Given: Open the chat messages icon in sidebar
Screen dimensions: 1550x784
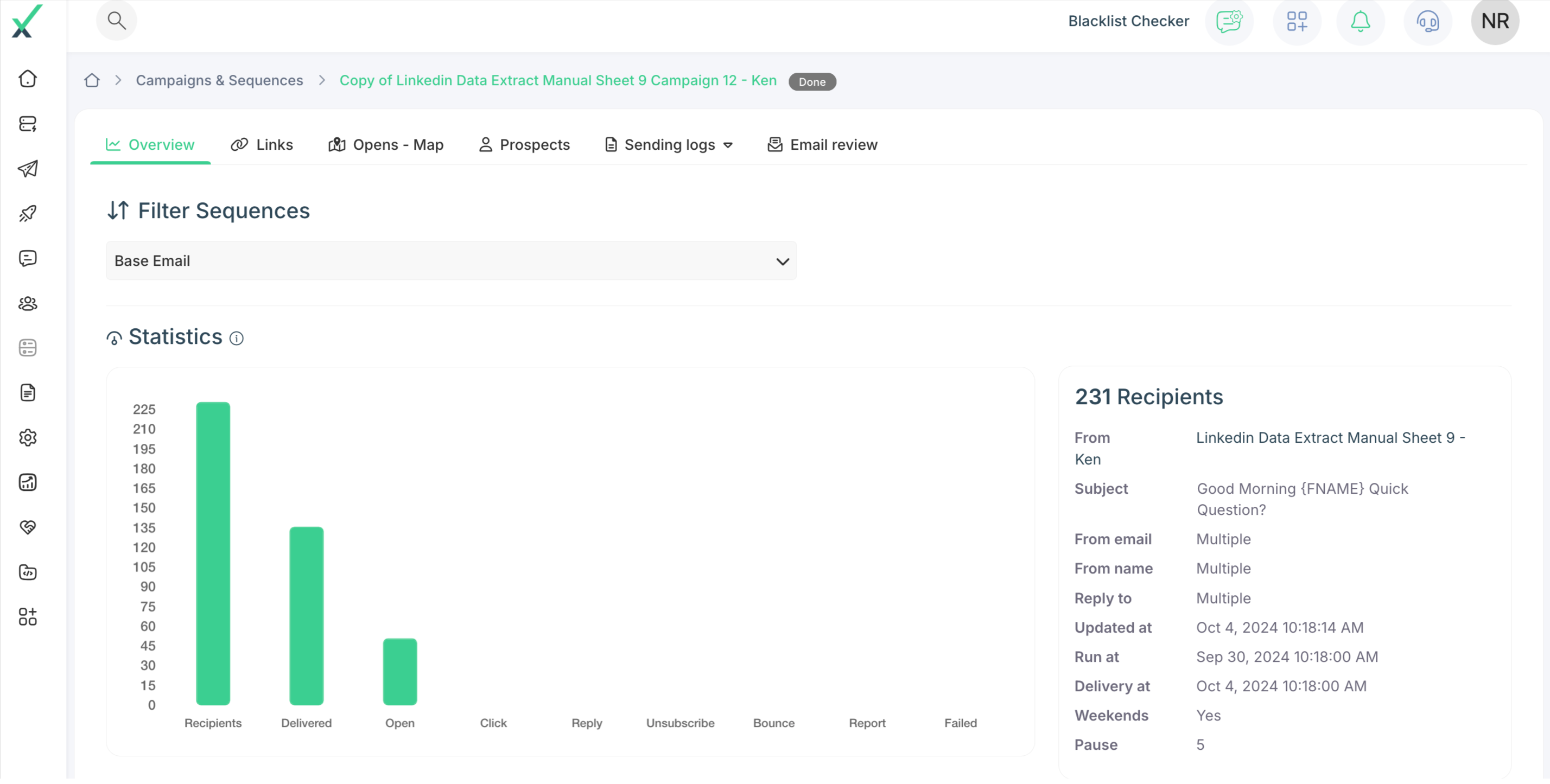Looking at the screenshot, I should point(28,259).
